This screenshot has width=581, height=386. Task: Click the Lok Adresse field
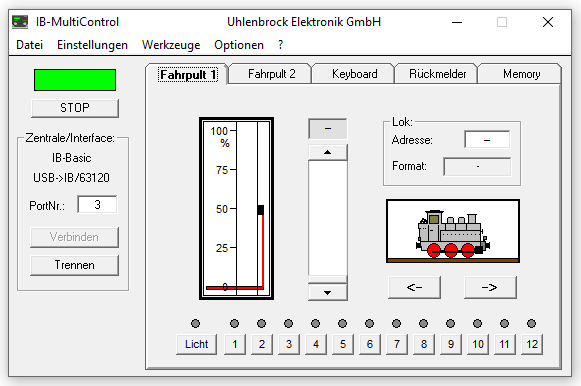click(487, 140)
